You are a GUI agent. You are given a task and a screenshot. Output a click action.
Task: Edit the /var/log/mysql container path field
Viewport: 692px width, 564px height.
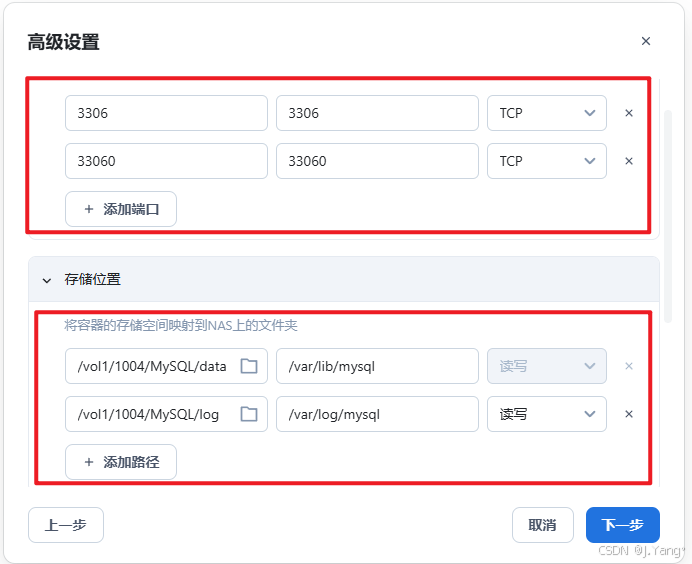[377, 414]
